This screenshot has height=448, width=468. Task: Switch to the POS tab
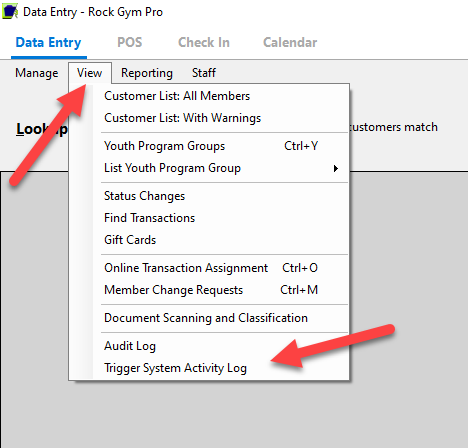click(x=130, y=42)
